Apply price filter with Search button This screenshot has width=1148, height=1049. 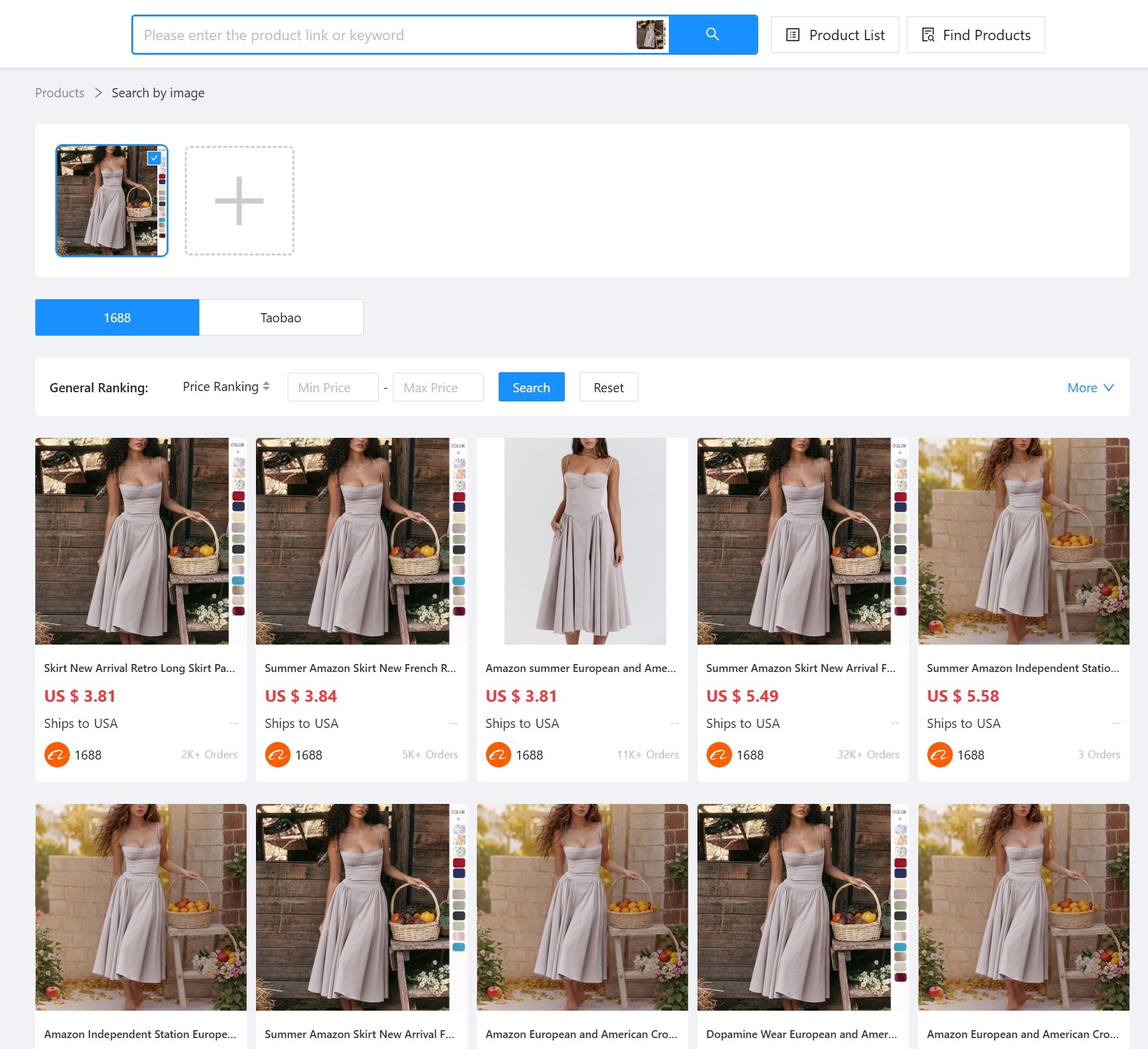tap(531, 387)
